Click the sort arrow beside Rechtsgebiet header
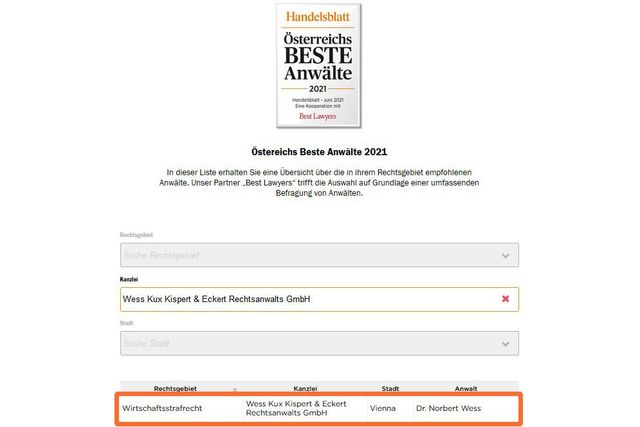 click(235, 390)
